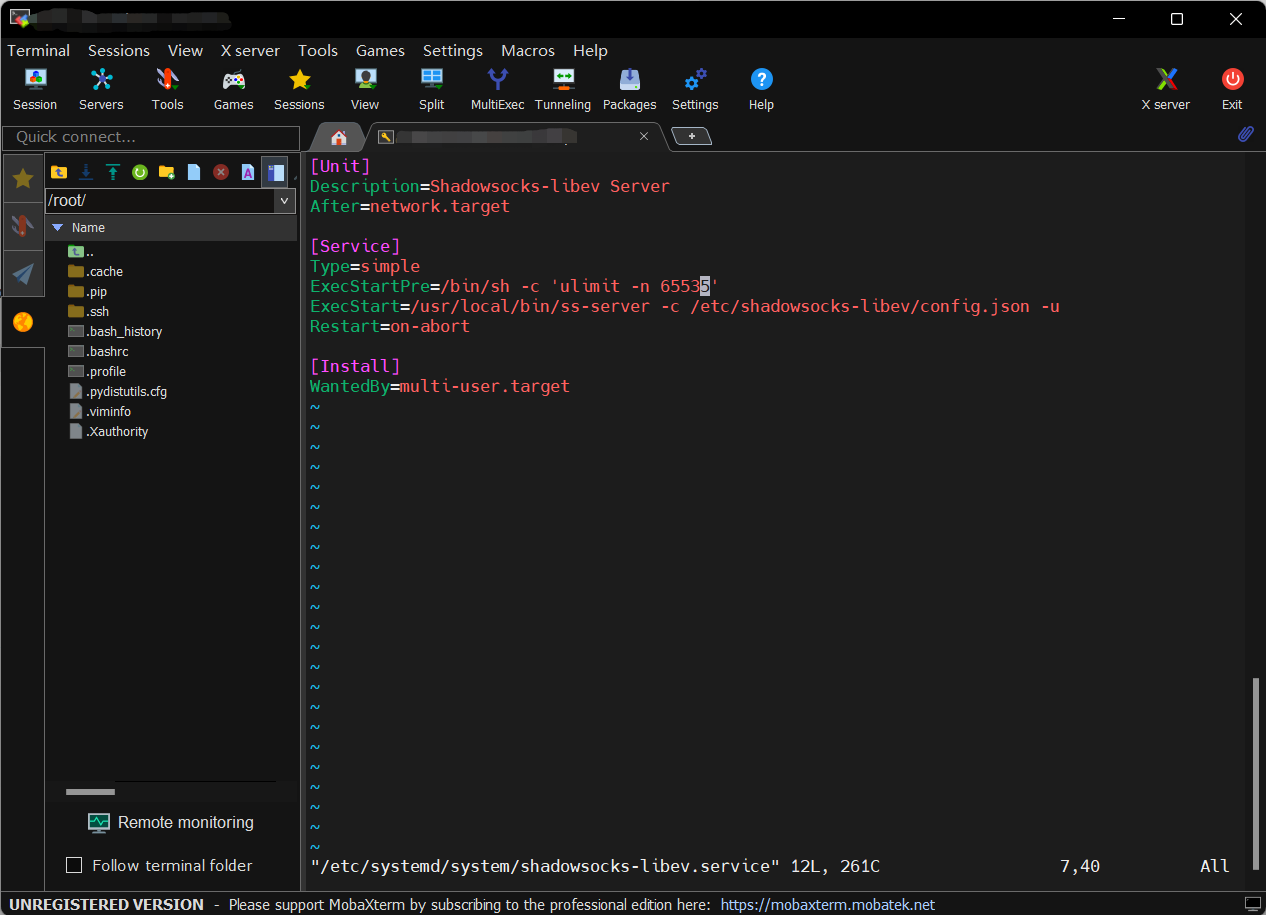Open the Tools knife sidebar tab
Image resolution: width=1266 pixels, height=915 pixels.
pyautogui.click(x=23, y=226)
